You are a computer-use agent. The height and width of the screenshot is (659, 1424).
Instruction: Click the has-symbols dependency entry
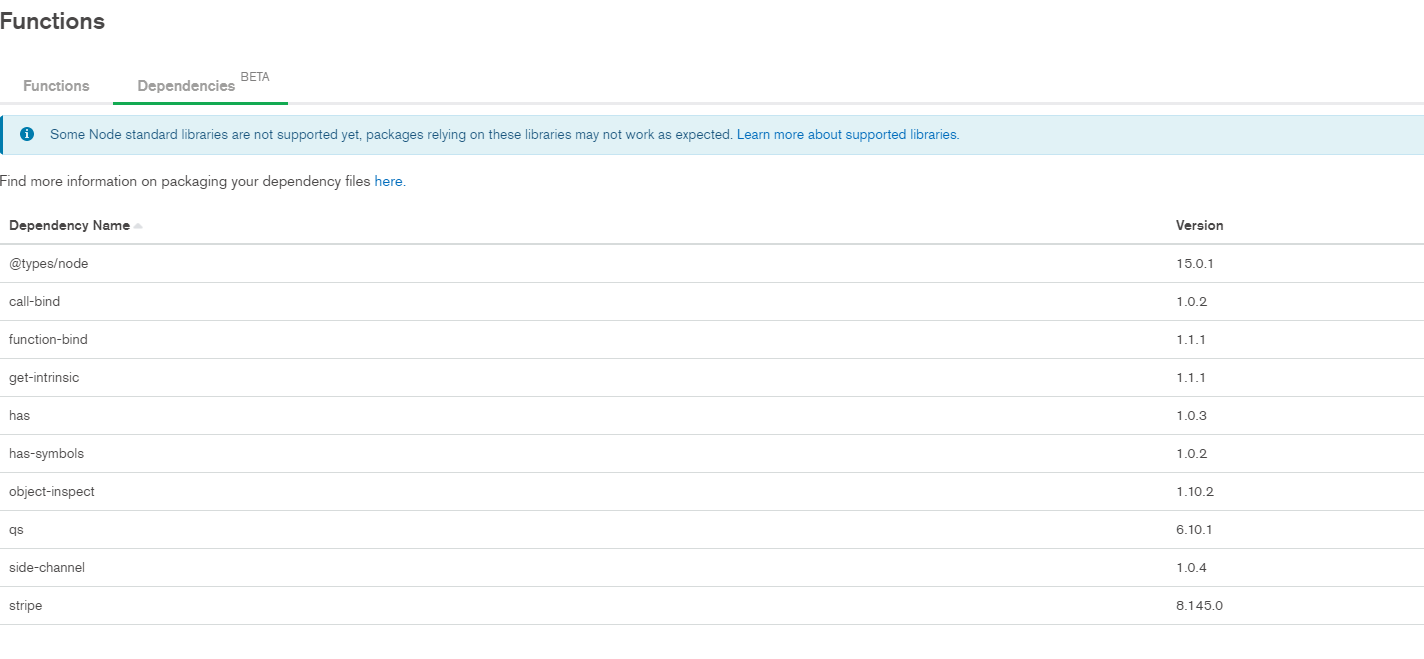point(46,453)
